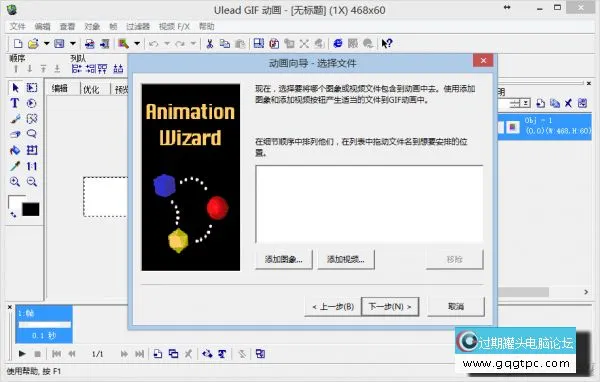Screen dimensions: 600x382
Task: Click the Save floppy disk icon
Action: pos(59,44)
